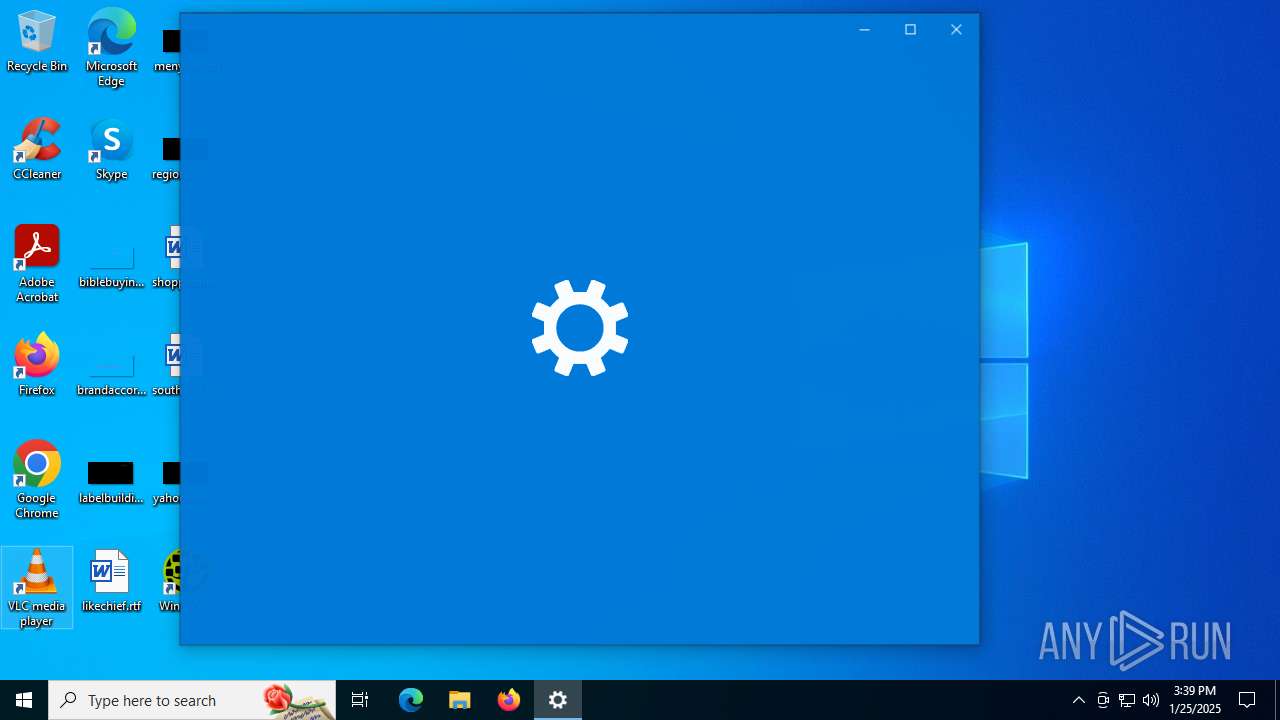Open the volume tray icon

[x=1151, y=700]
